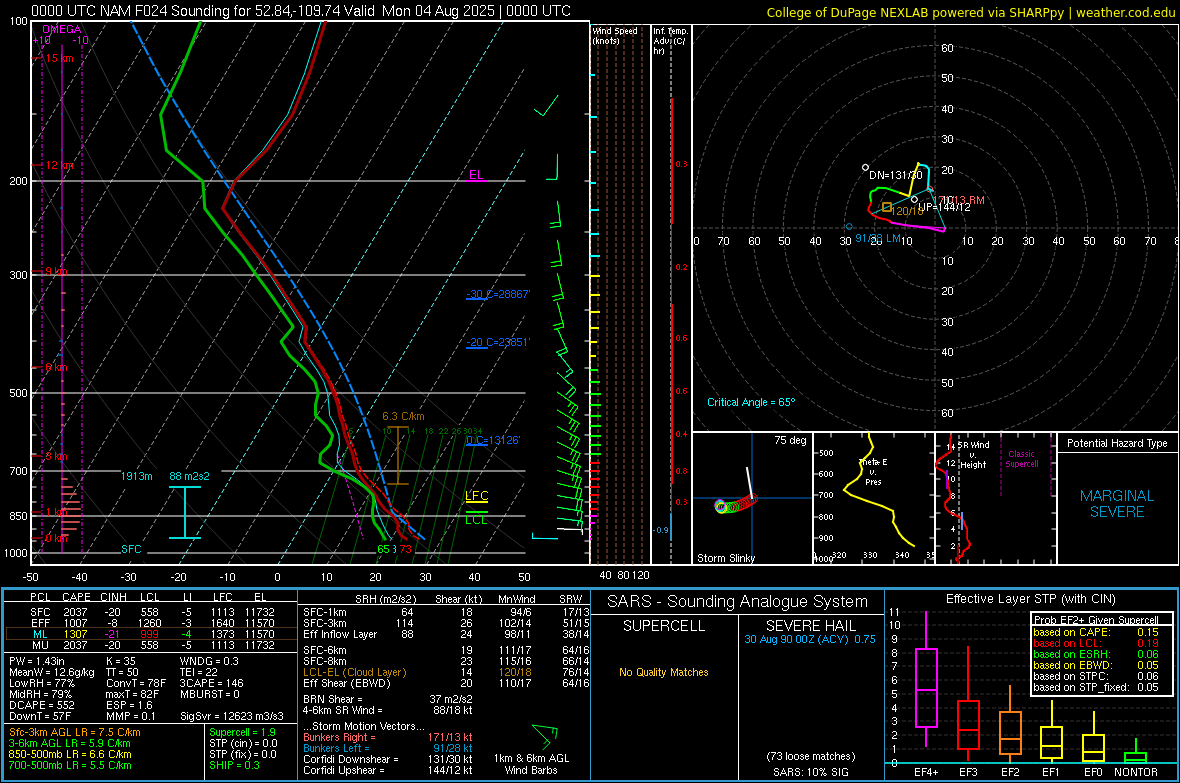Click the 75 deg slinky tilt value
Image resolution: width=1180 pixels, height=783 pixels.
tap(790, 440)
